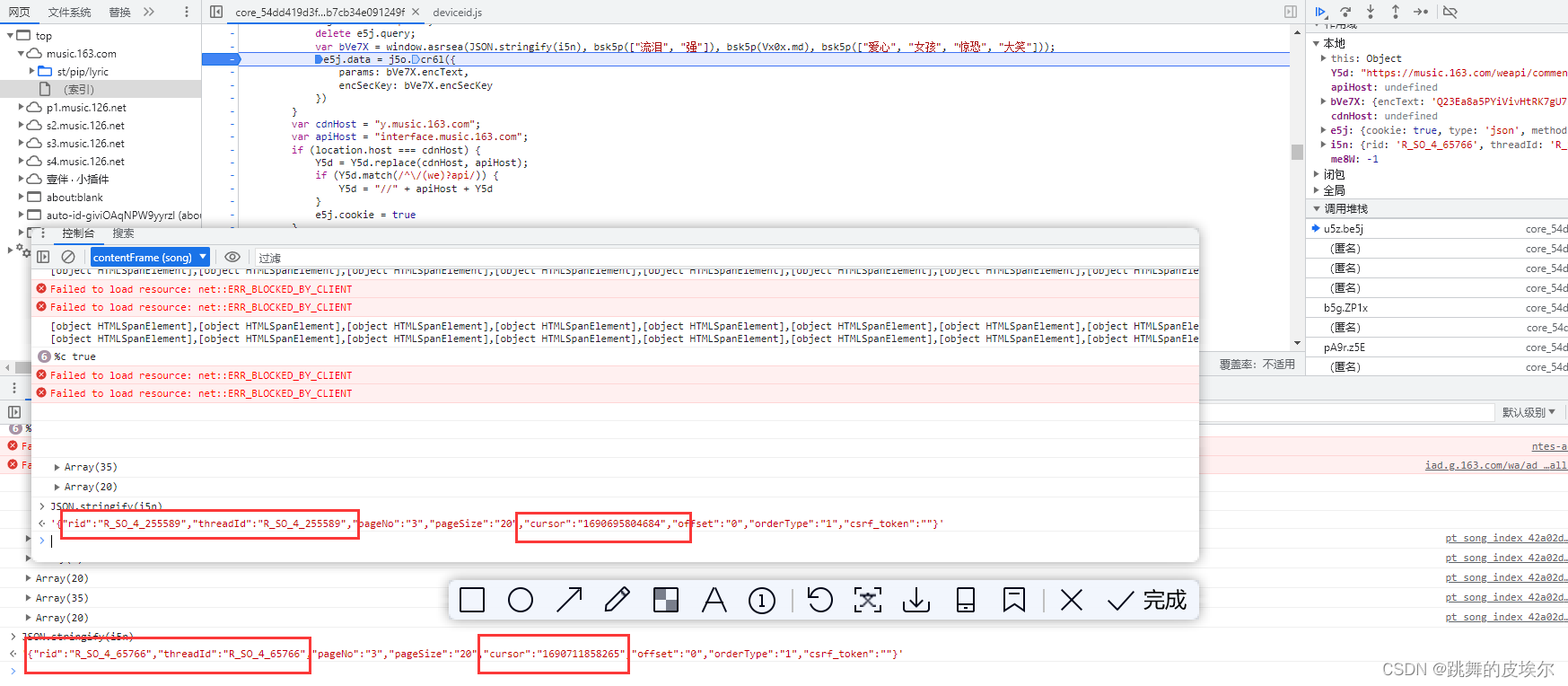The width and height of the screenshot is (1568, 686).
Task: Select the numbered step marker tool
Action: tap(762, 600)
